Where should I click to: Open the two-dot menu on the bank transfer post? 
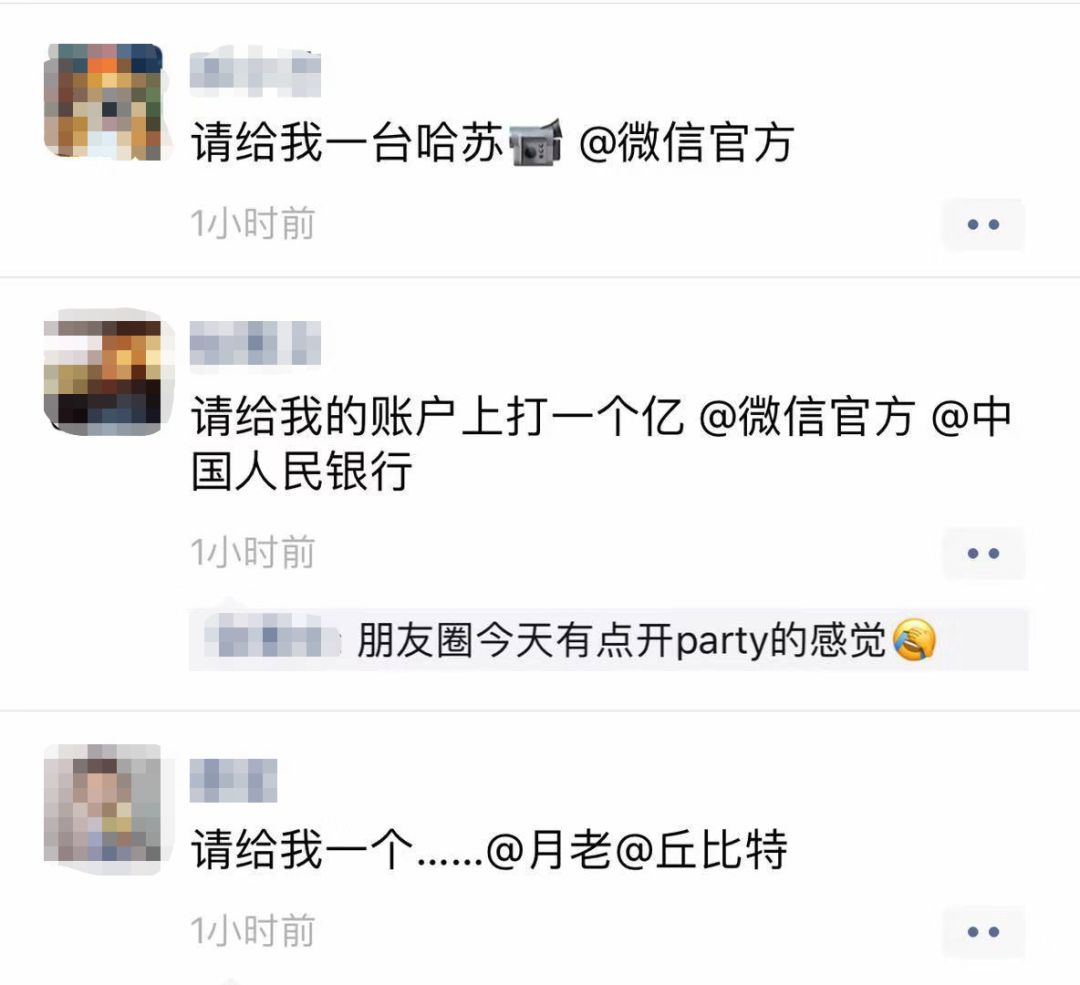click(983, 553)
